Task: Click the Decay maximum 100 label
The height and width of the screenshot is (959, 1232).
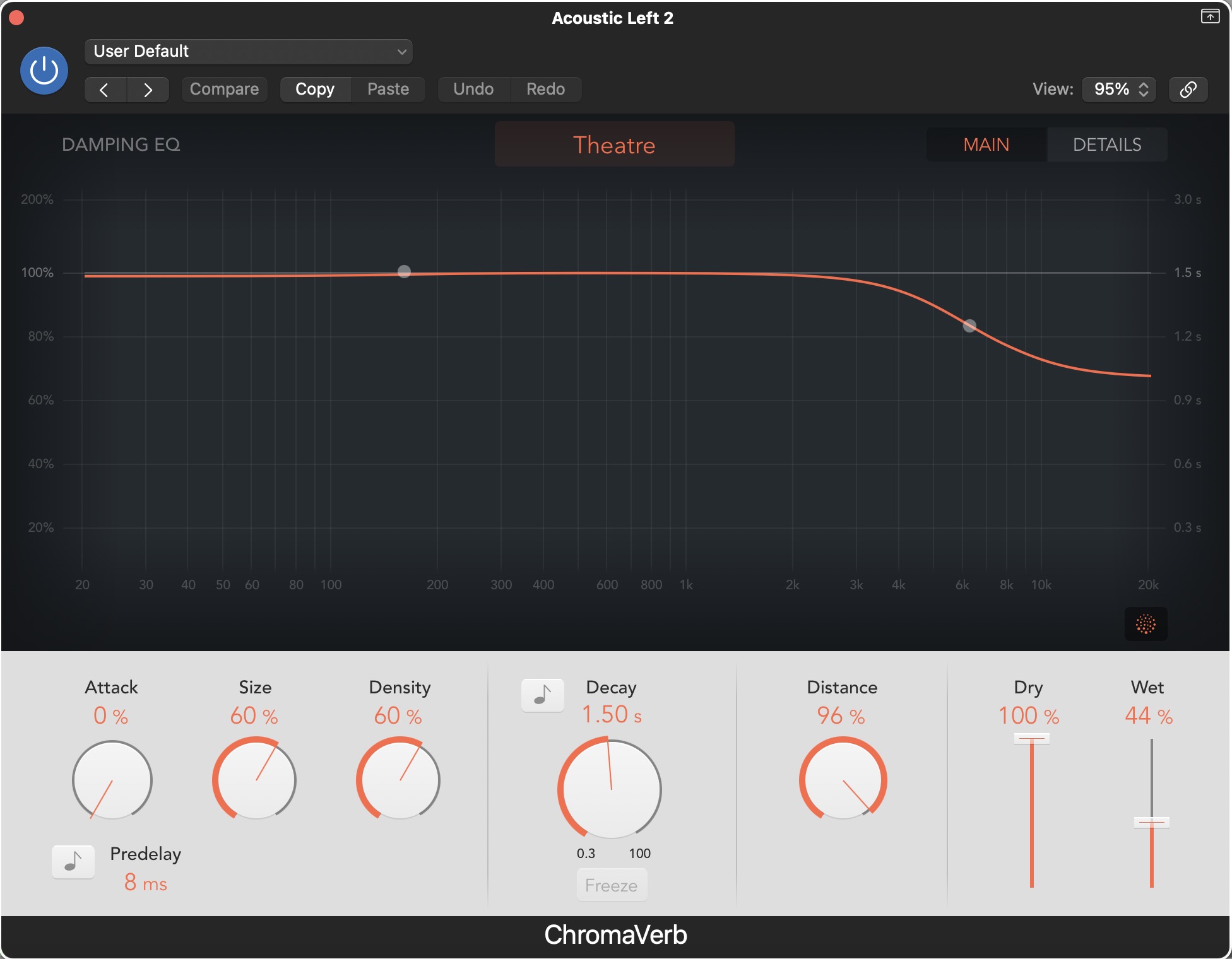Action: [639, 854]
